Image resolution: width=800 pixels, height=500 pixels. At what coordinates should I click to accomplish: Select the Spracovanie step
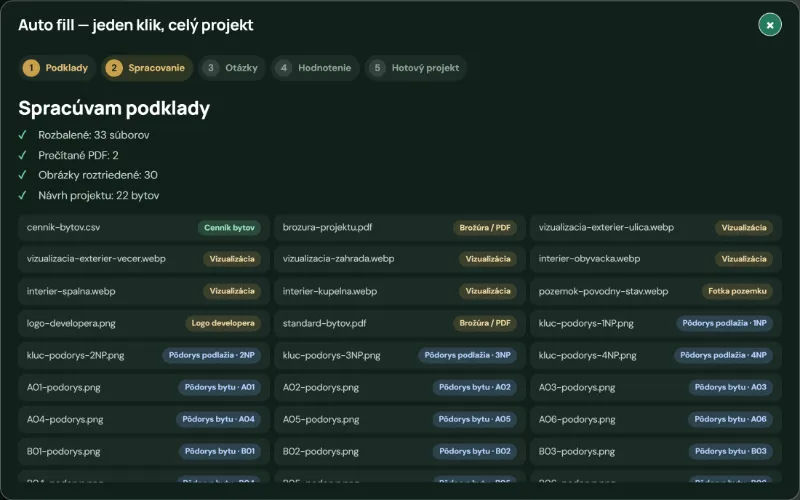[147, 68]
